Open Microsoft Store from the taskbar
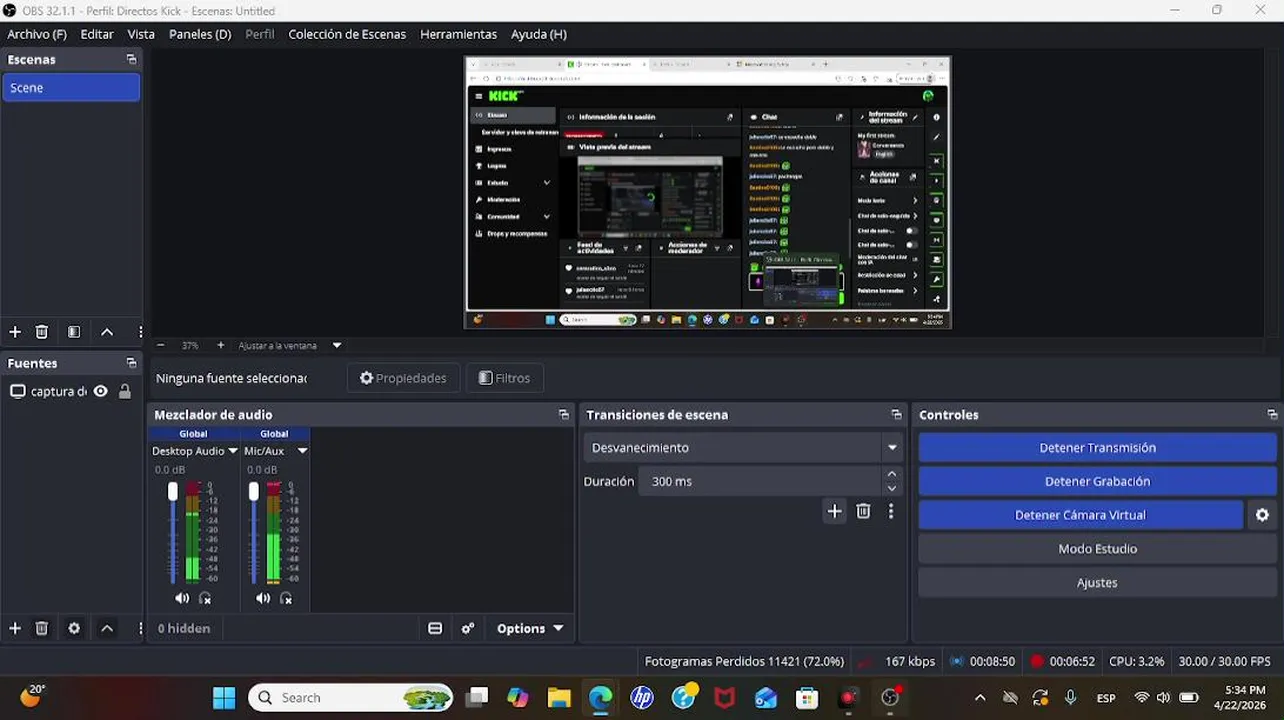 tap(807, 697)
